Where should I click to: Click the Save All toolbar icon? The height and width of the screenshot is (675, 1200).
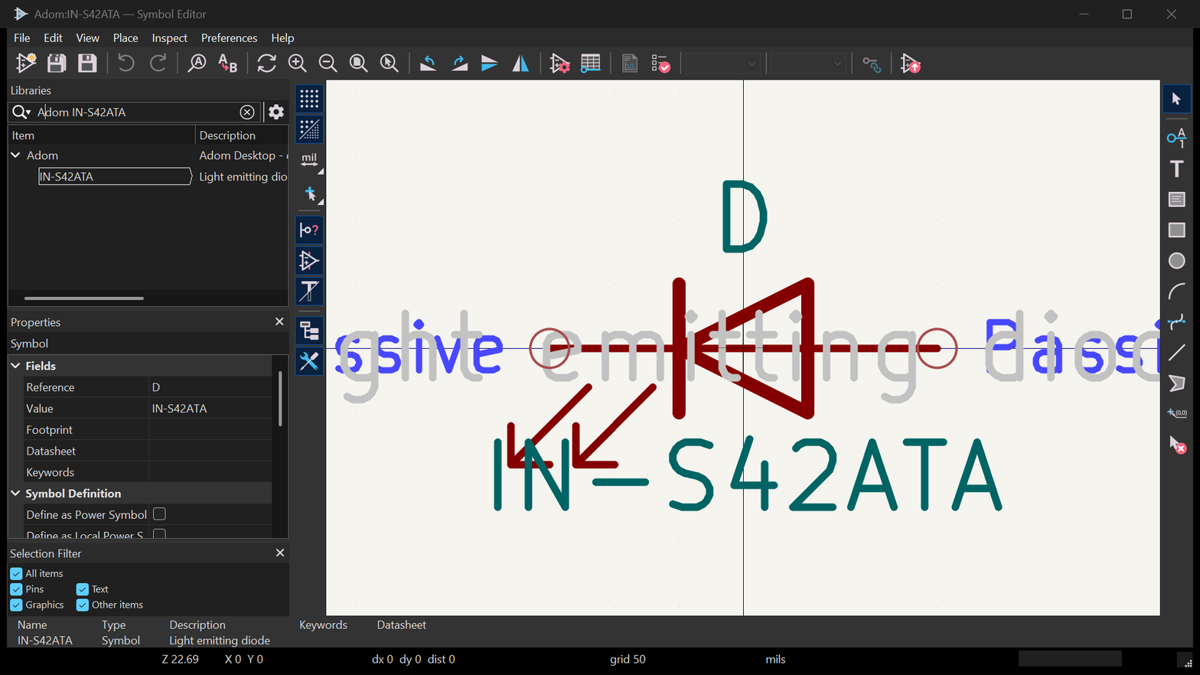click(x=88, y=63)
